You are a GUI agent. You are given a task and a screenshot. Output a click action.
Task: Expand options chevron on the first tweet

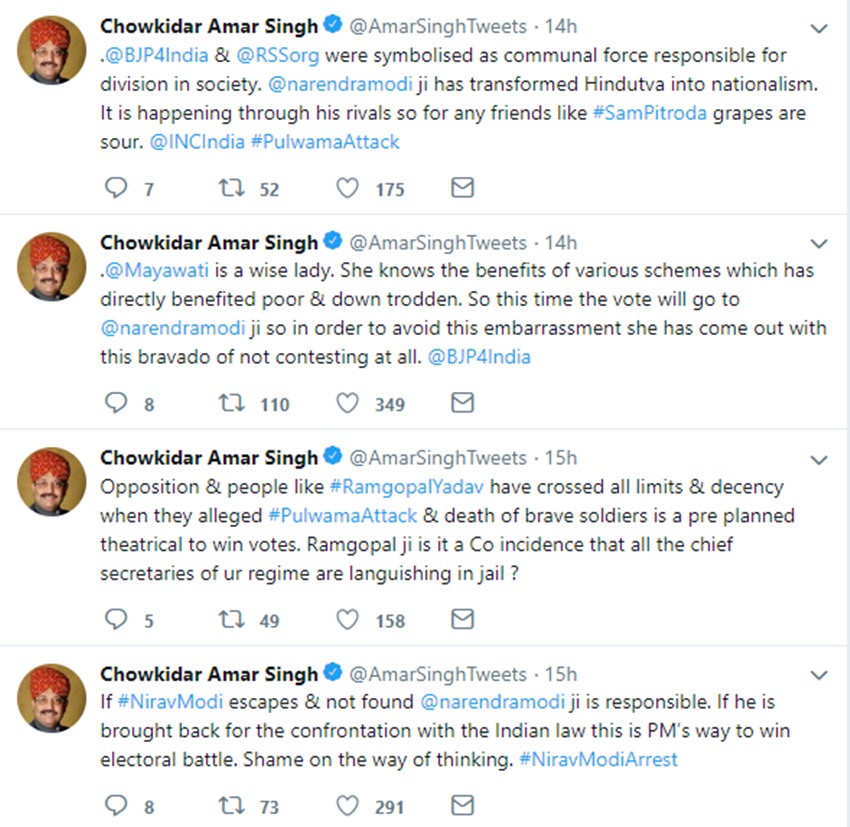coord(819,28)
